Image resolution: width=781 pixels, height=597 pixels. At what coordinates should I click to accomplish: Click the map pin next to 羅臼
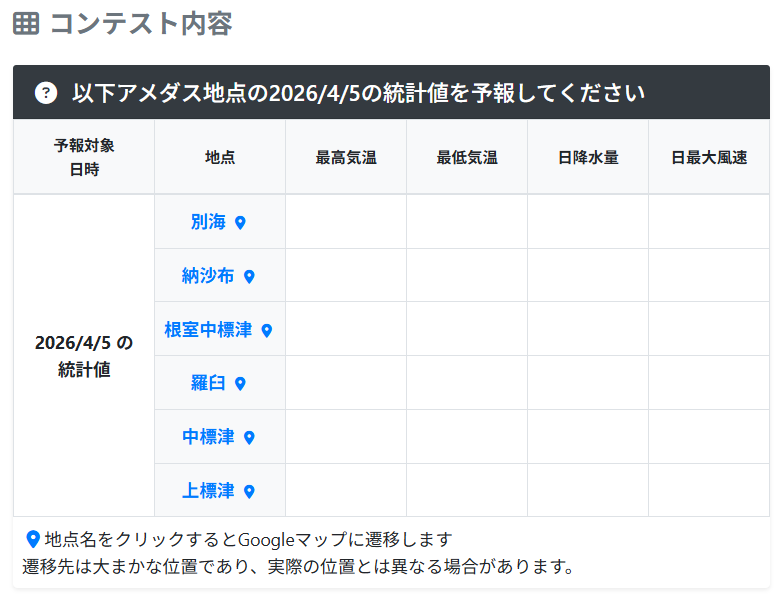click(x=240, y=384)
